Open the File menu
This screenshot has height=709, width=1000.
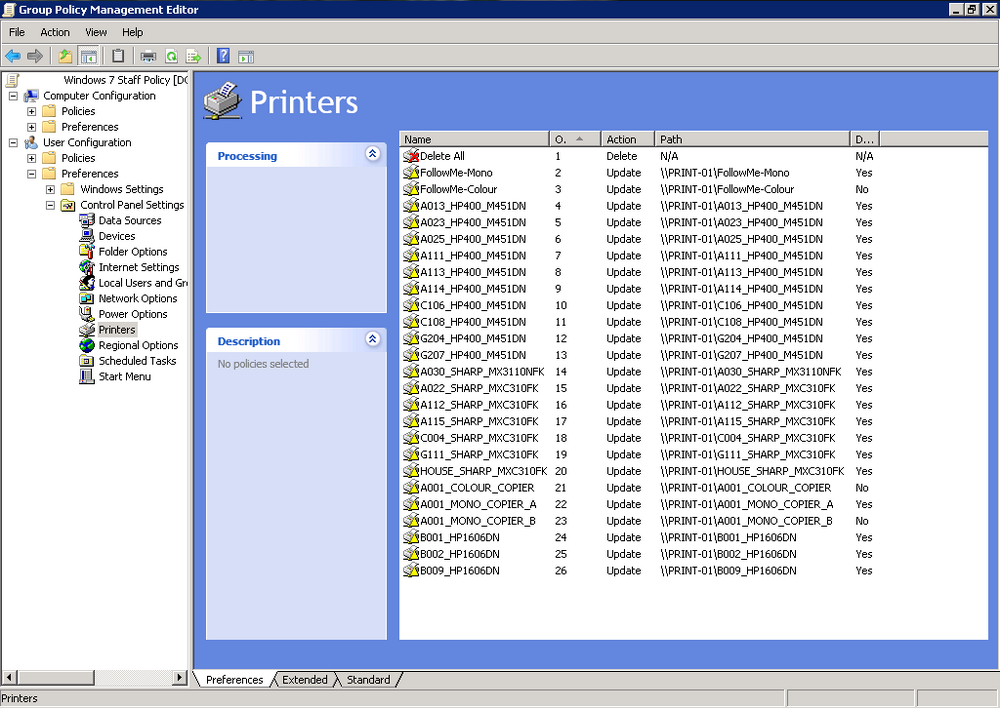[x=17, y=32]
